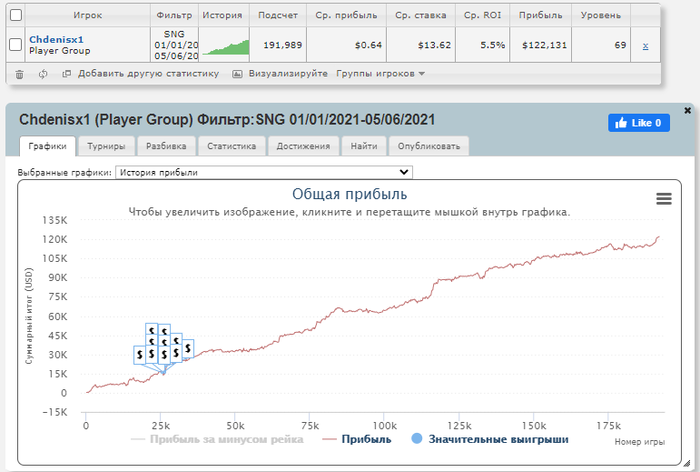Viewport: 700px width, 472px height.
Task: Expand the Группы игроков dropdown
Action: (x=380, y=74)
